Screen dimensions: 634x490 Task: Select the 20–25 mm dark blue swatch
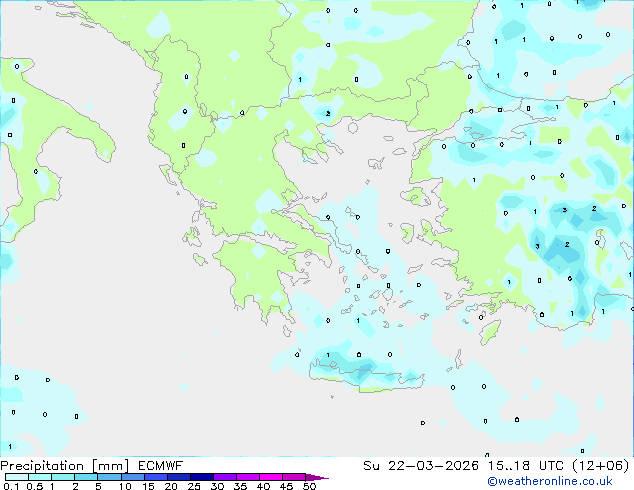pyautogui.click(x=179, y=477)
